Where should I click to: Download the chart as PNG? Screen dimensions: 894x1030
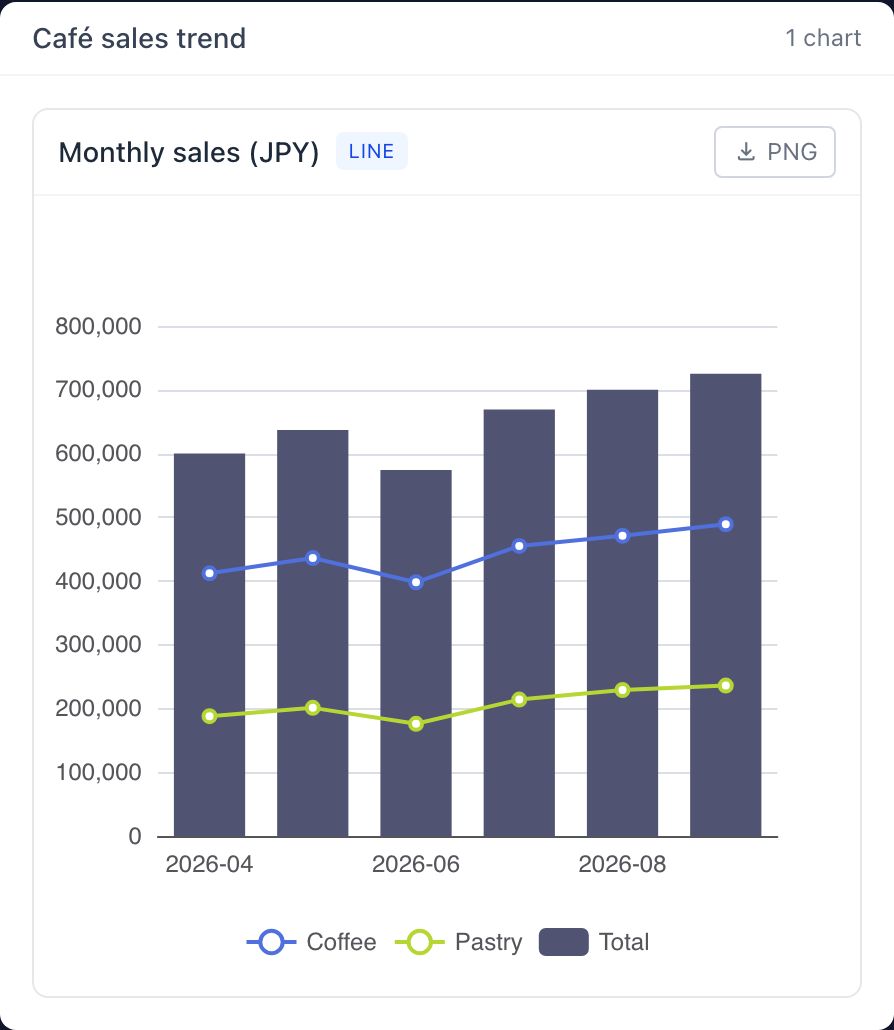[x=774, y=152]
